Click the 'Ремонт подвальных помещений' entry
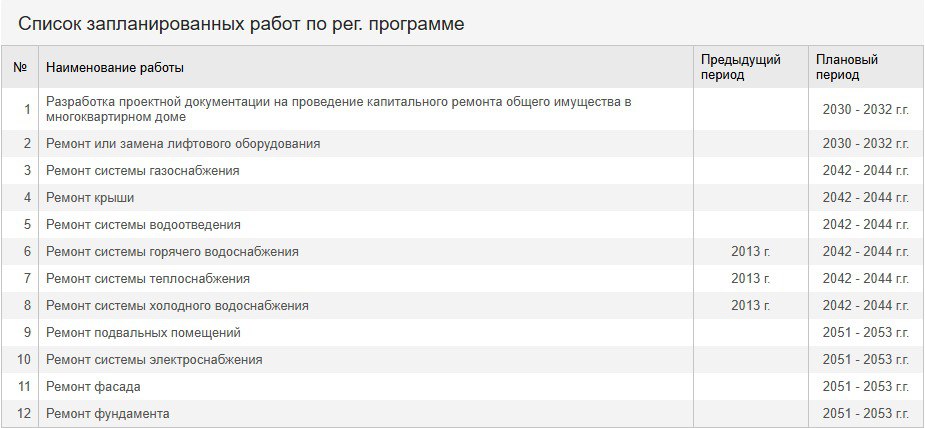 click(x=143, y=333)
